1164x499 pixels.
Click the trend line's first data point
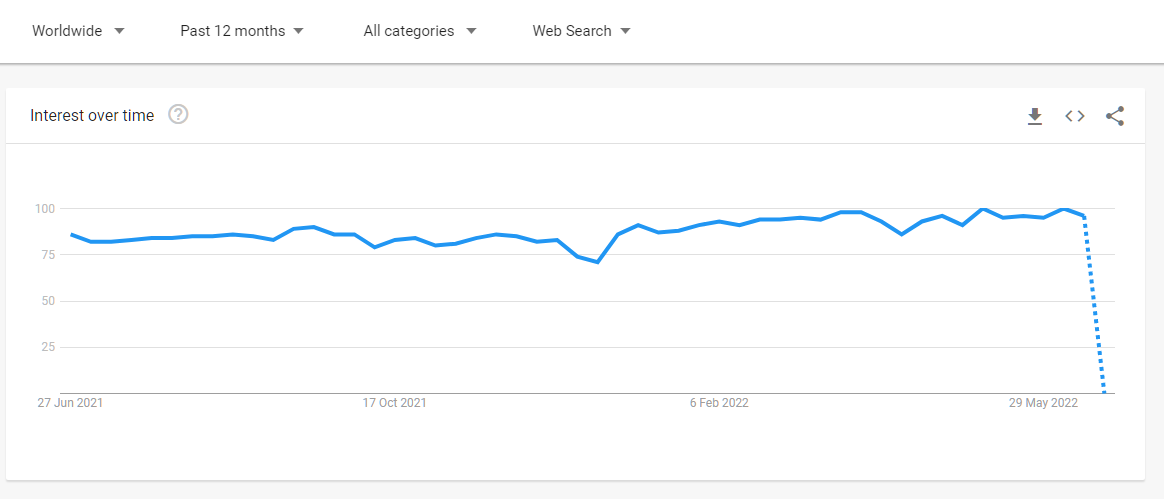[71, 235]
